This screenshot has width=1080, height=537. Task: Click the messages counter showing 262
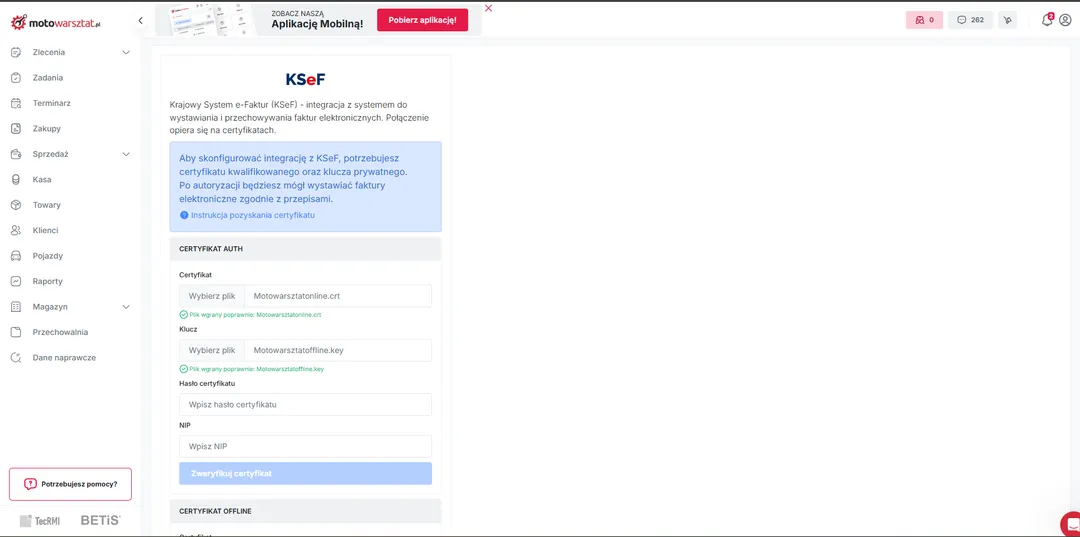[970, 20]
